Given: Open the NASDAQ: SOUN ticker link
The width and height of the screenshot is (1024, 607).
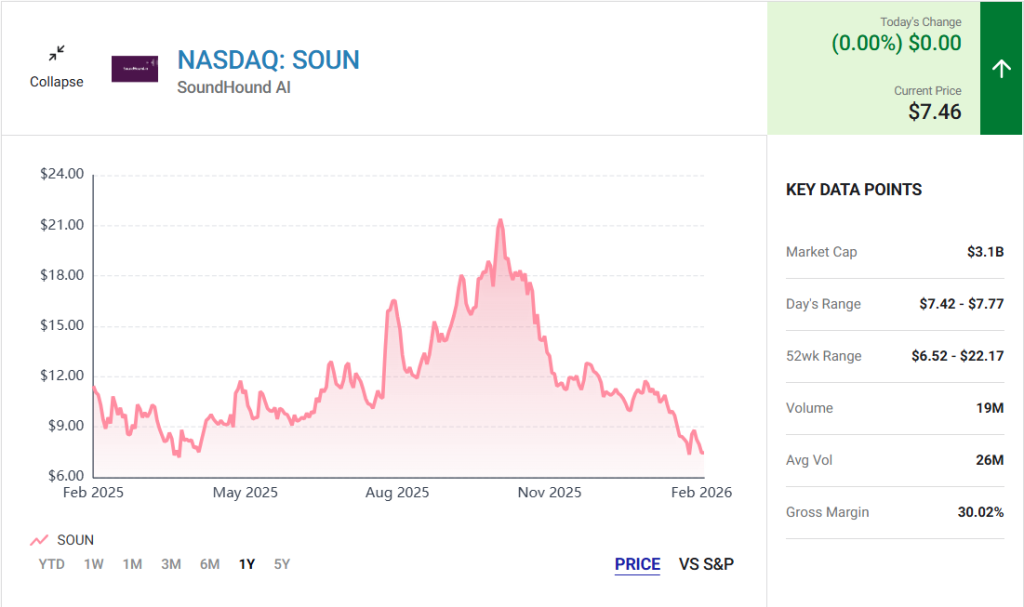Looking at the screenshot, I should tap(268, 60).
